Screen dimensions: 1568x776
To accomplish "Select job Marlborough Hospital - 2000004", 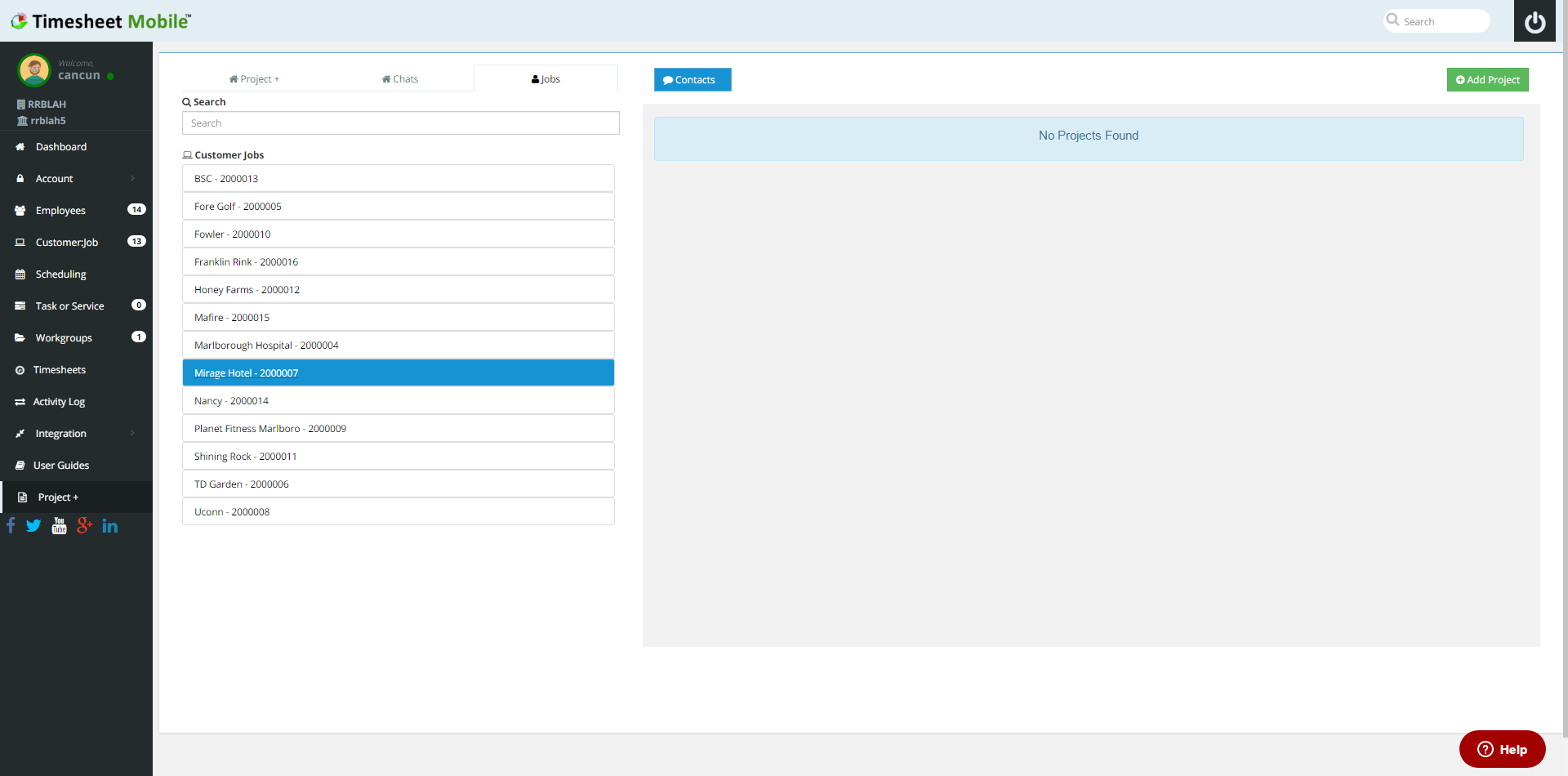I will pos(399,346).
